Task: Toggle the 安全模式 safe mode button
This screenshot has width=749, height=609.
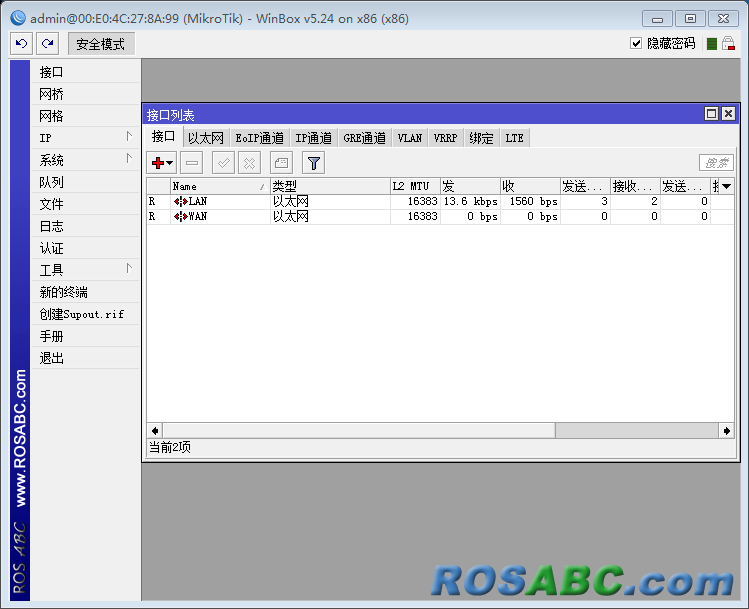Action: point(101,44)
